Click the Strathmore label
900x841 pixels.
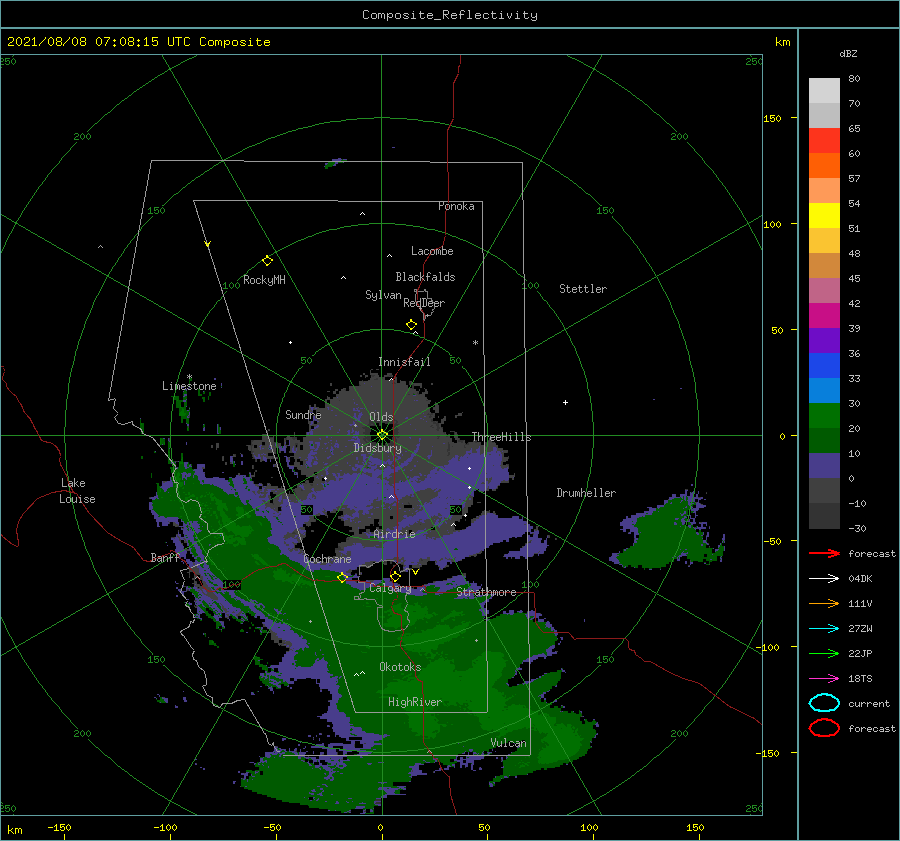point(487,592)
